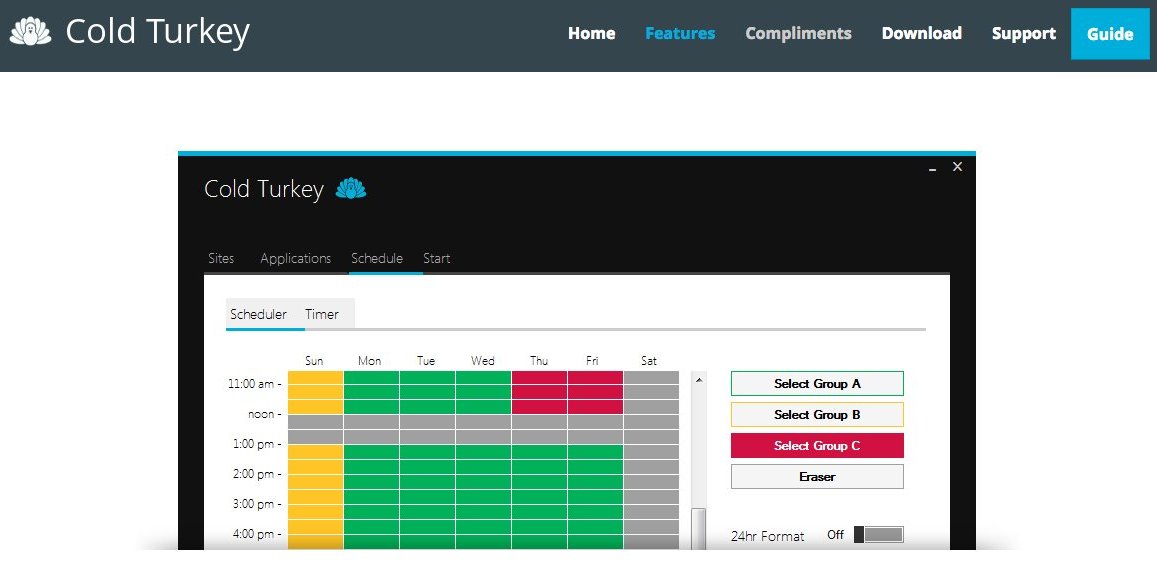This screenshot has height=578, width=1157.
Task: Click the 24hr Format label
Action: (767, 536)
